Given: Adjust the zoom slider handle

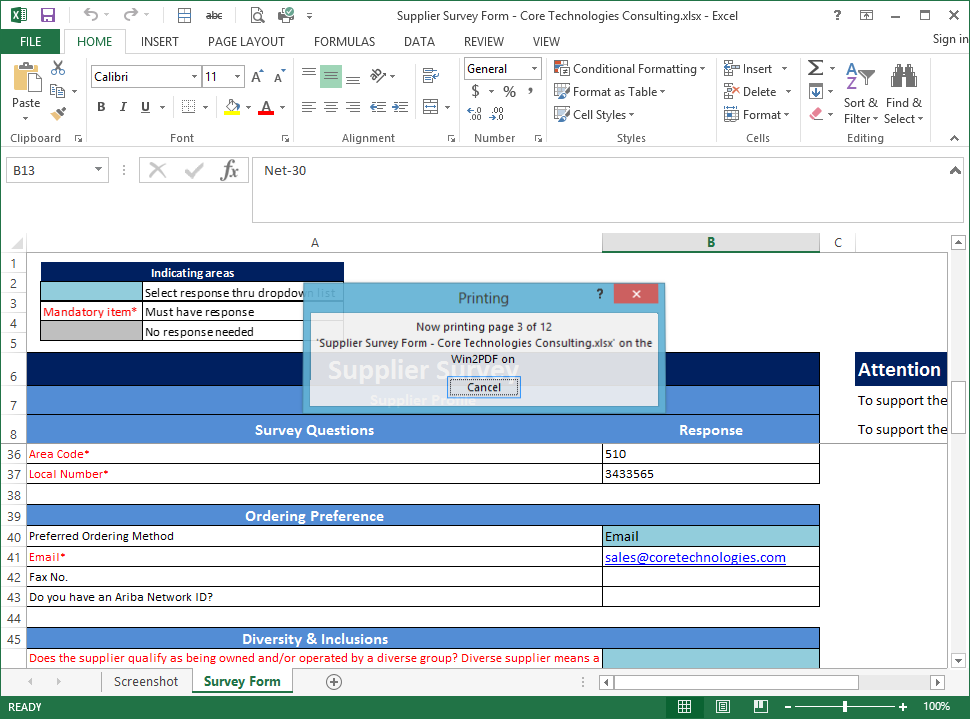Looking at the screenshot, I should click(x=845, y=707).
